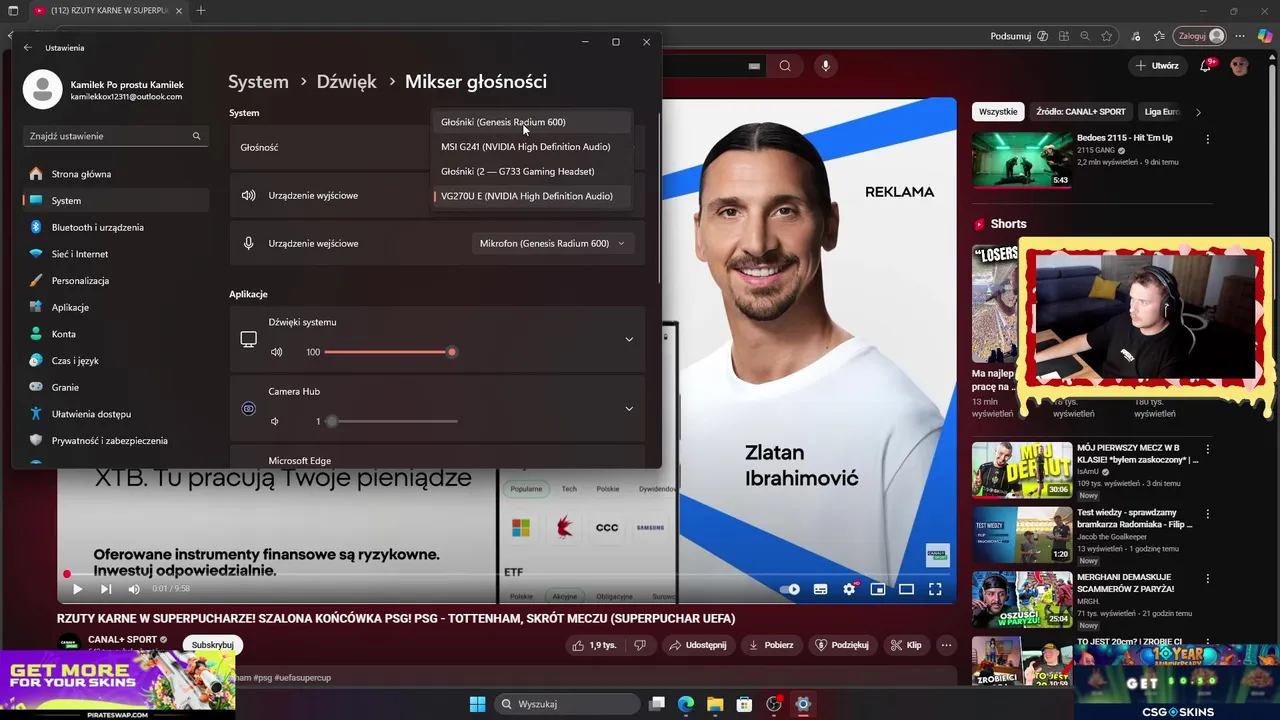Screen dimensions: 1280x720
Task: Click Windows taskbar Wyszukaj search box
Action: pyautogui.click(x=567, y=704)
